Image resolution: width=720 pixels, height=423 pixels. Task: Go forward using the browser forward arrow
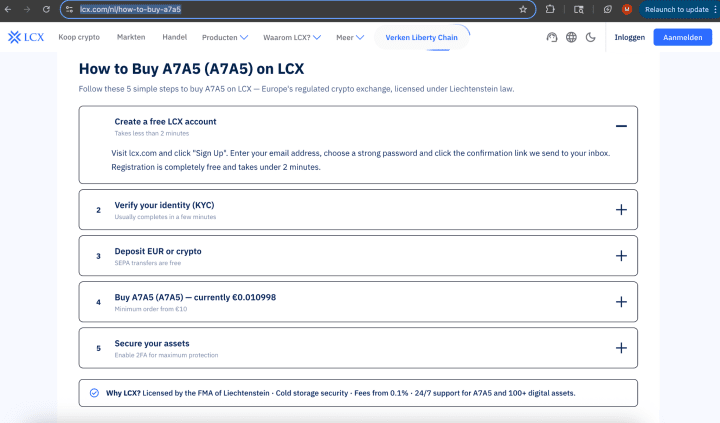27,9
